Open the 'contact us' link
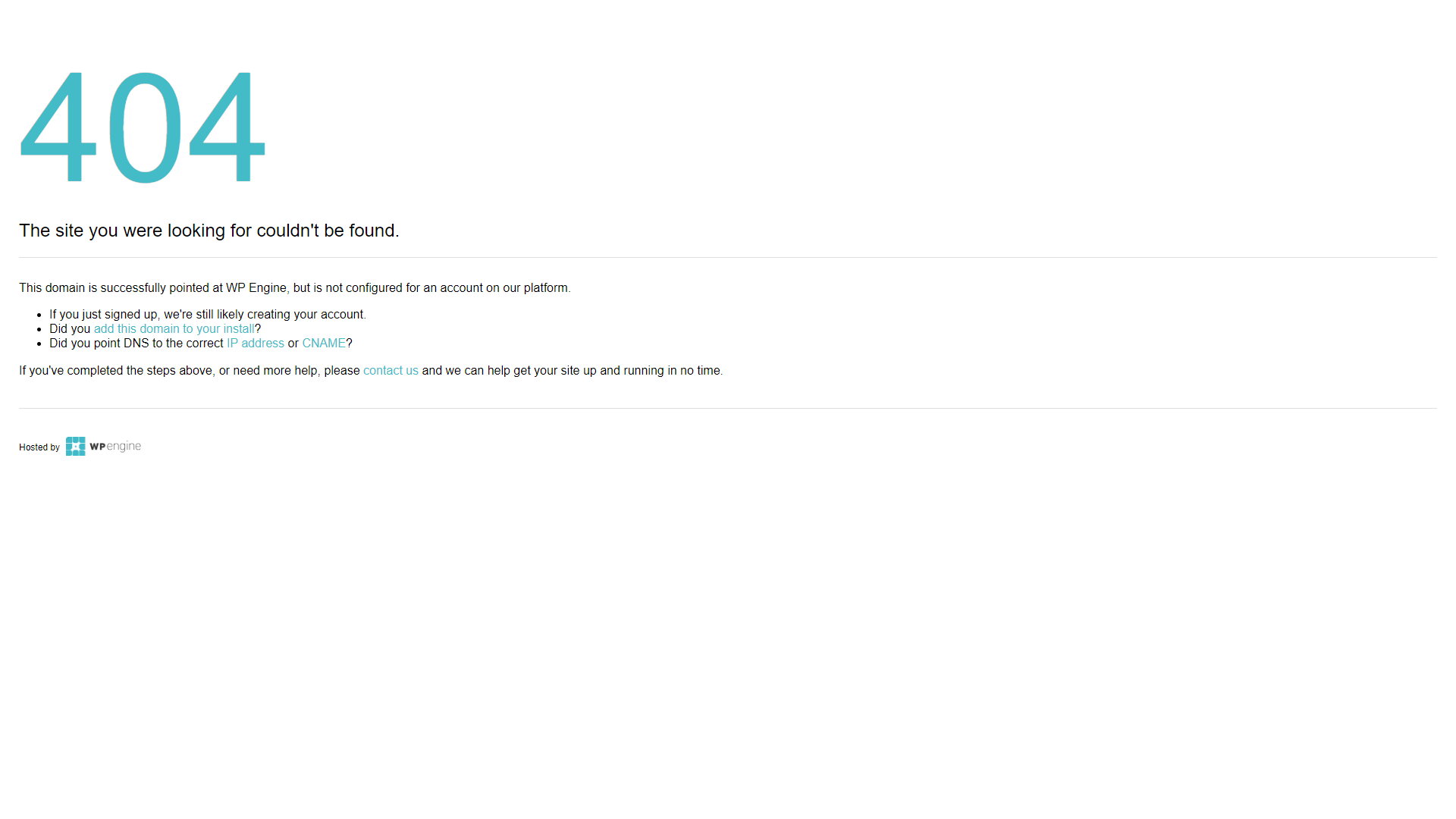 391,371
